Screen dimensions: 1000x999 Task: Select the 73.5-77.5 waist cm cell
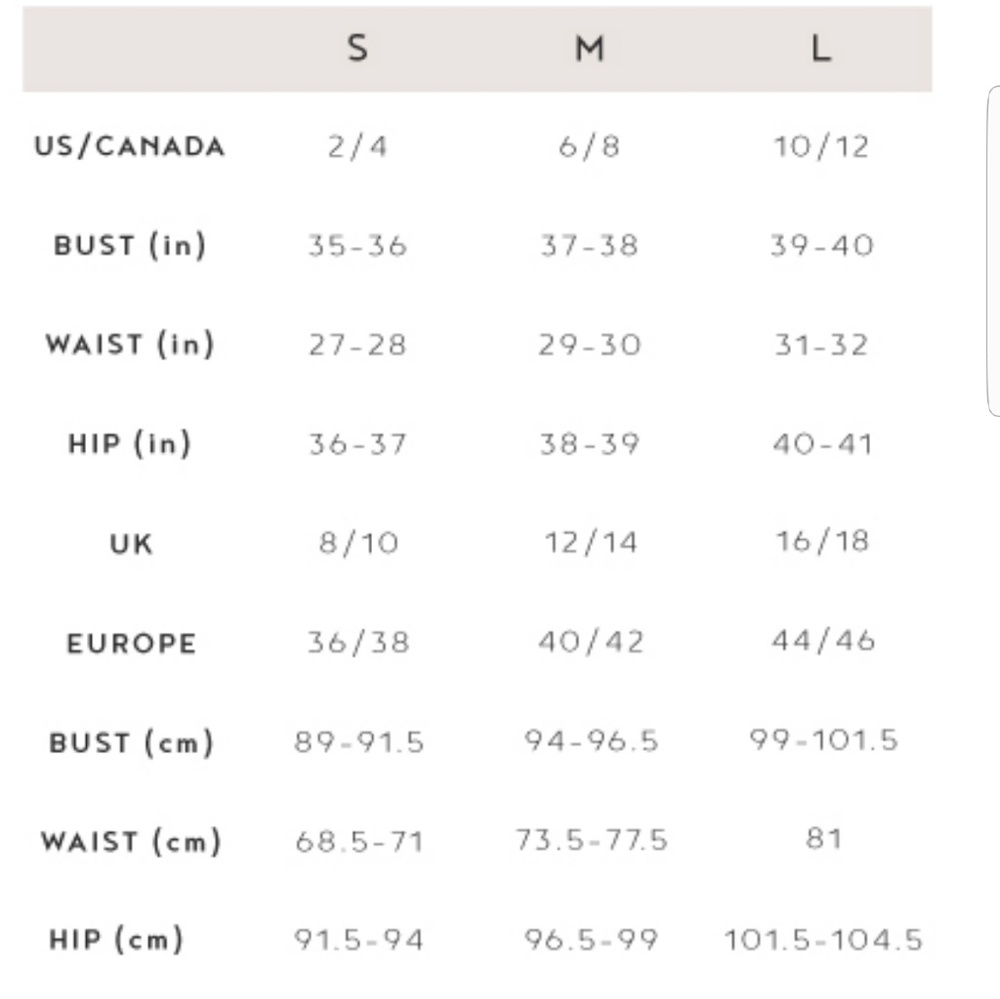pos(591,841)
